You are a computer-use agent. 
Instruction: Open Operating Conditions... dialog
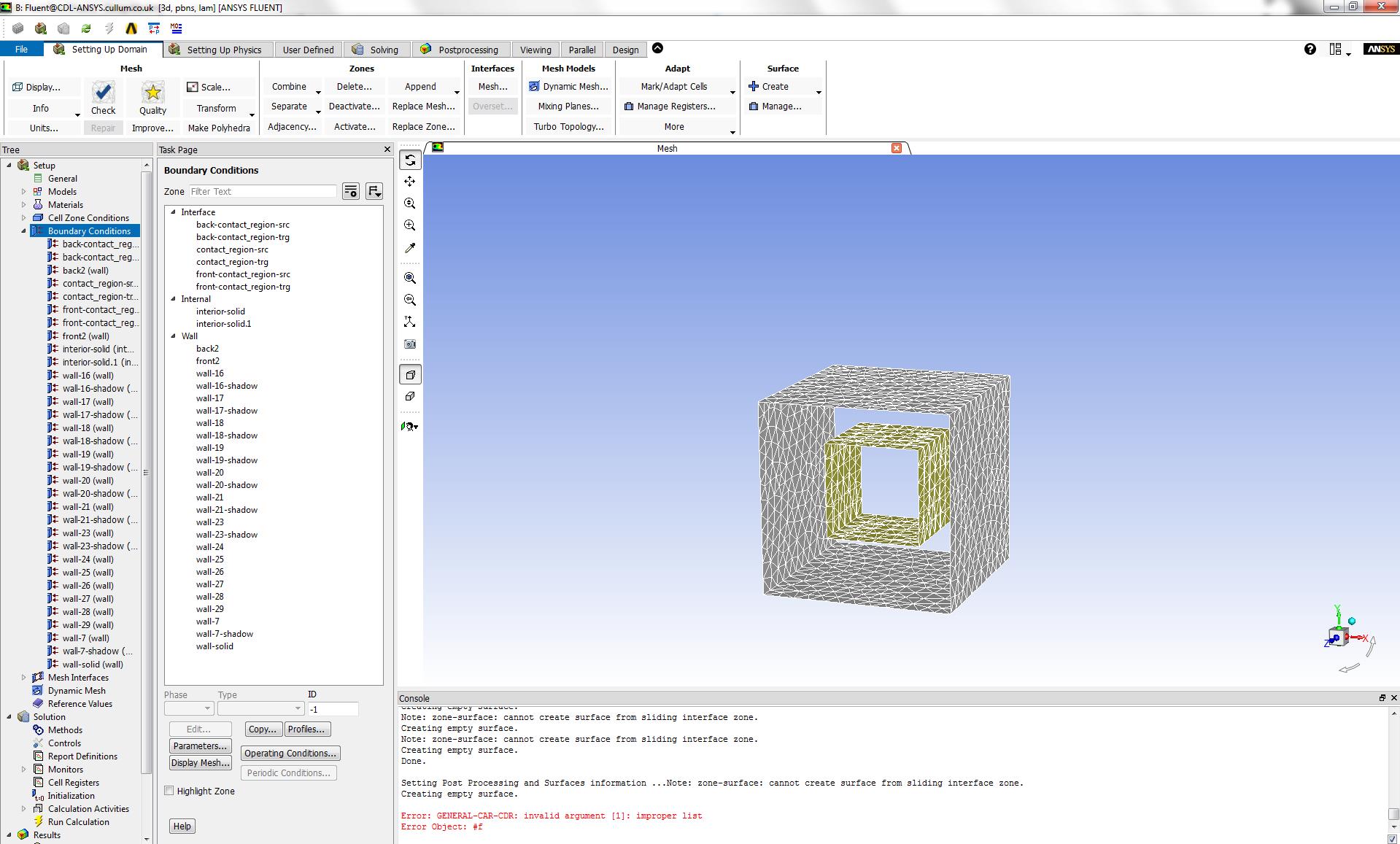[290, 754]
